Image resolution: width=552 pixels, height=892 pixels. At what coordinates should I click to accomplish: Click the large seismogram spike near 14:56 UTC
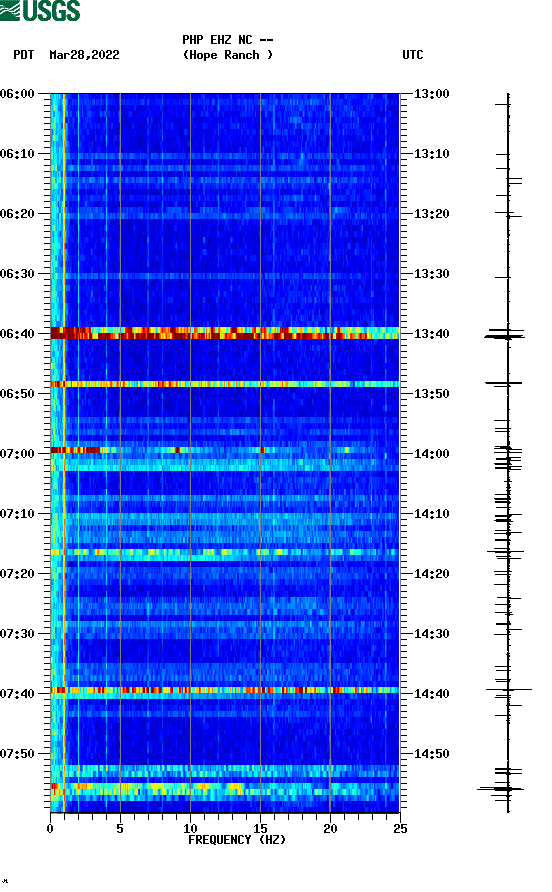pos(500,789)
